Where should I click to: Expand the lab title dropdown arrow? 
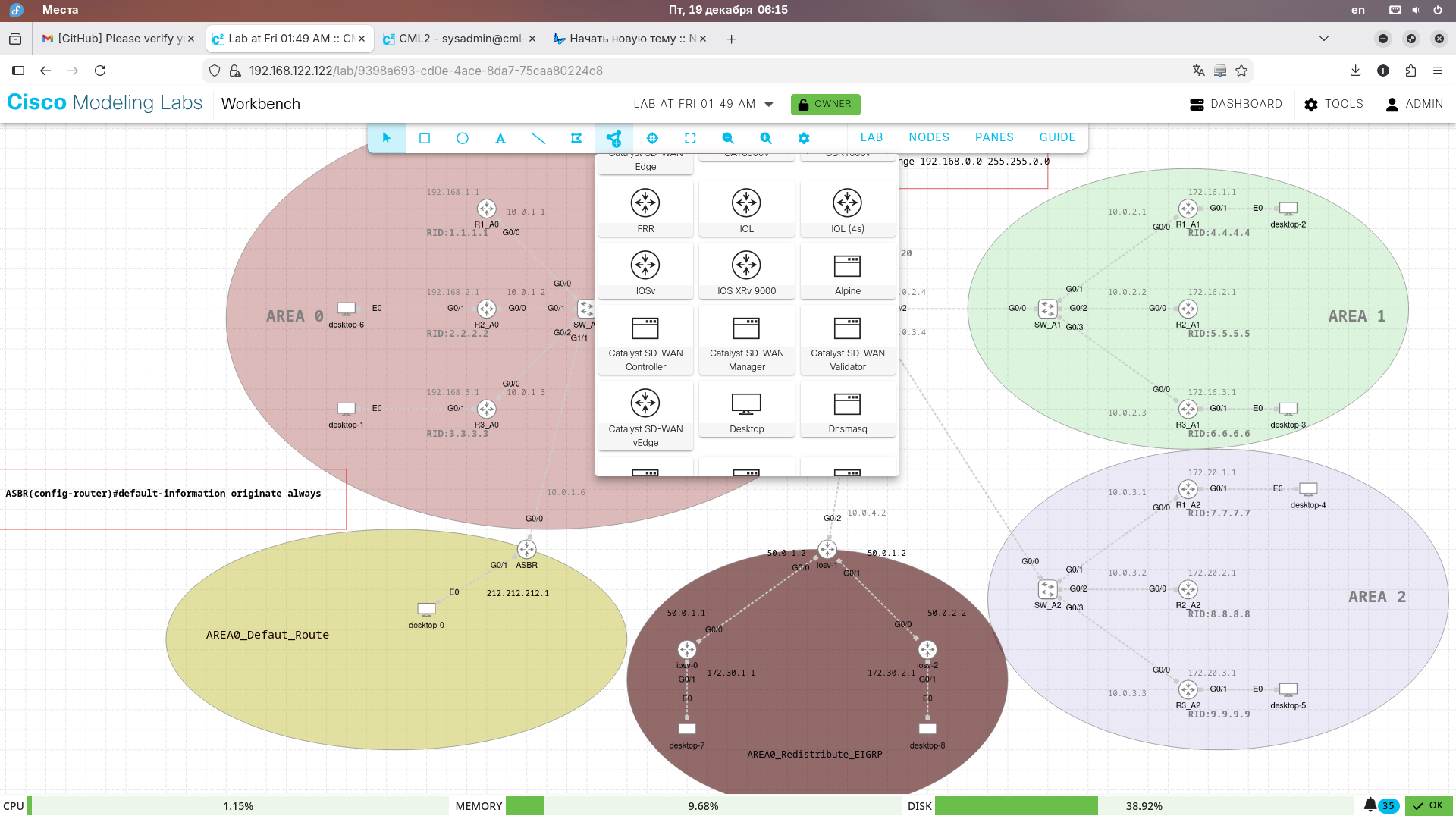tap(769, 104)
